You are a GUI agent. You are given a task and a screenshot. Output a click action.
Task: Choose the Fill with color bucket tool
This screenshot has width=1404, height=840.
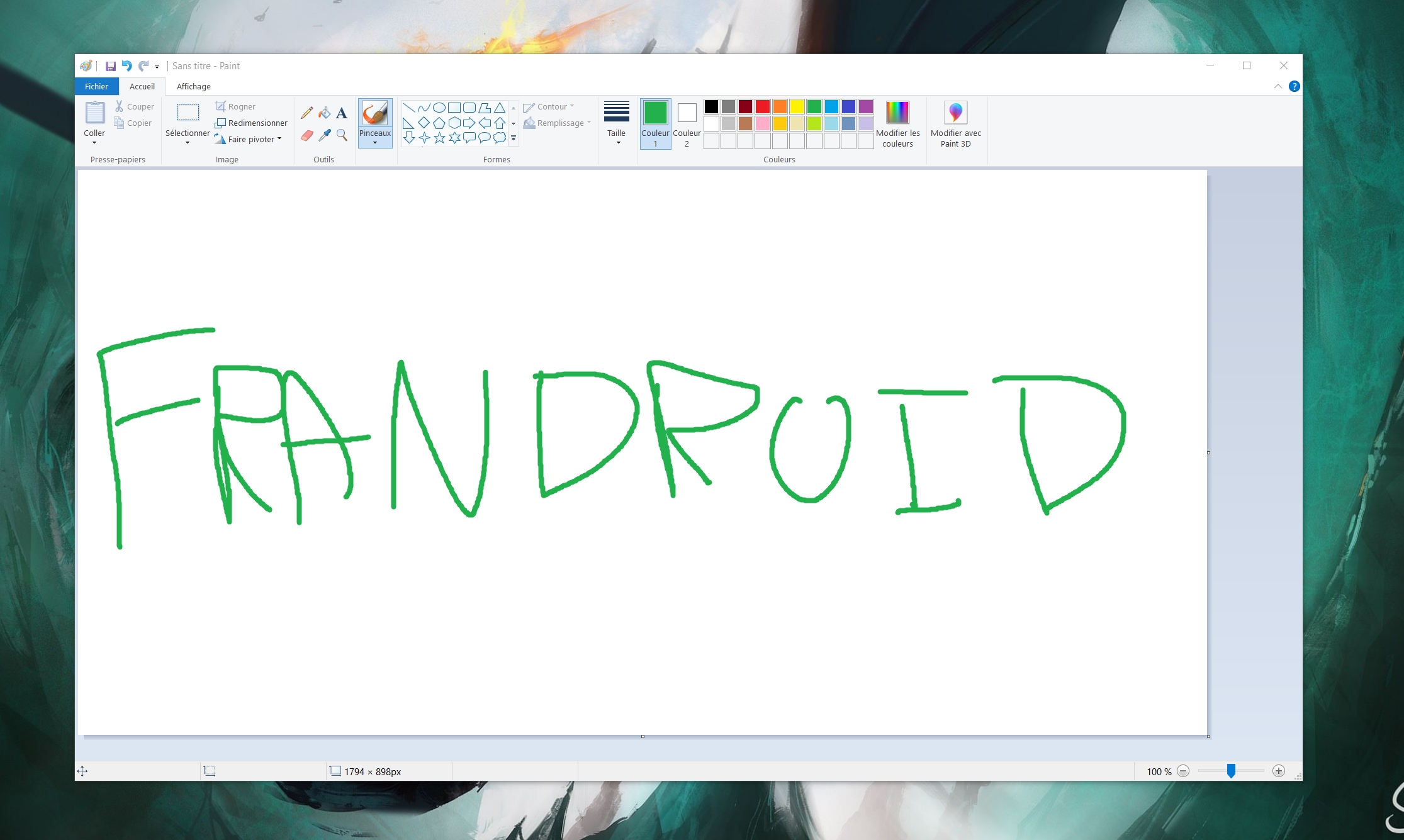coord(324,113)
